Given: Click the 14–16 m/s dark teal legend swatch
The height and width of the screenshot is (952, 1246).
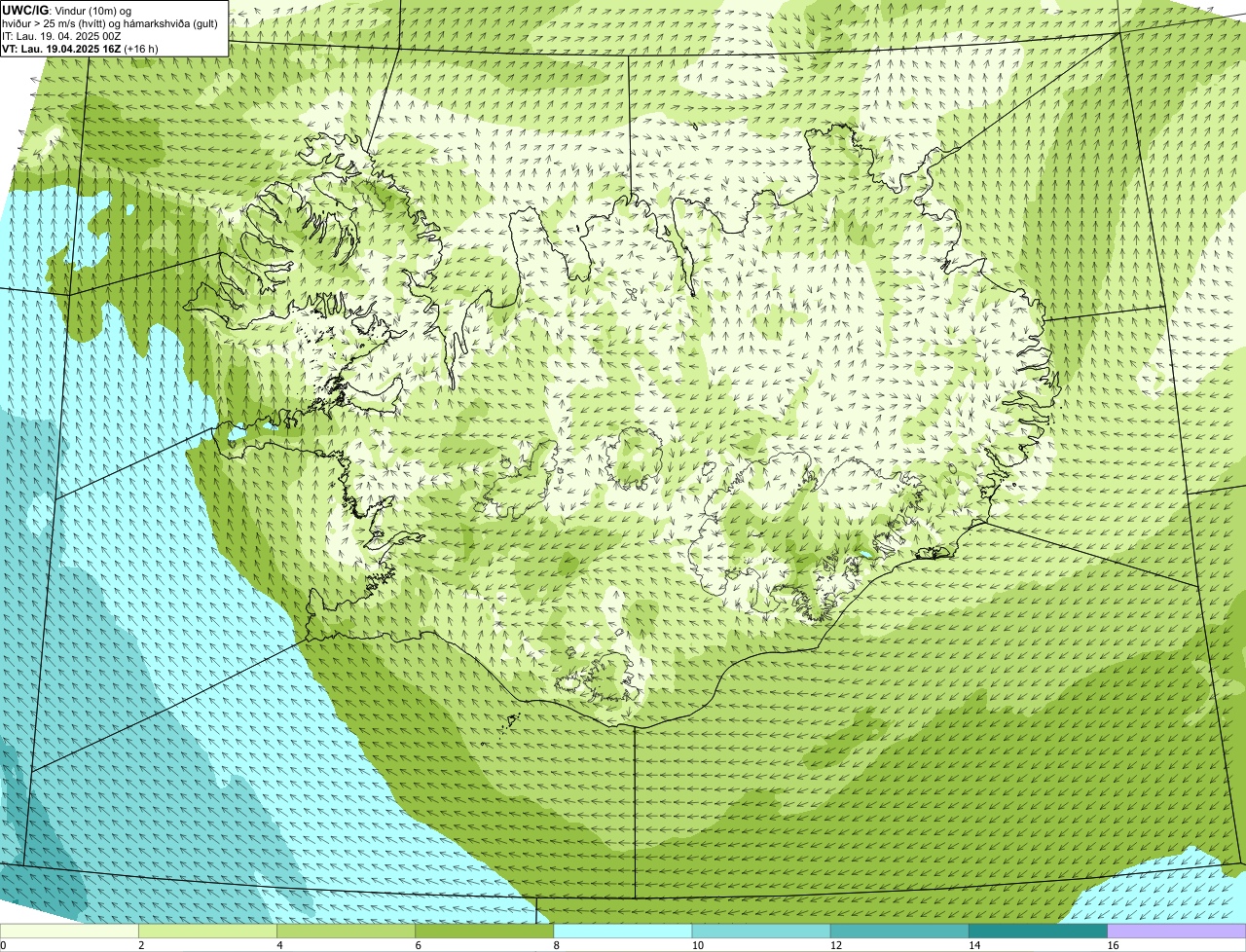Looking at the screenshot, I should pos(1038,931).
